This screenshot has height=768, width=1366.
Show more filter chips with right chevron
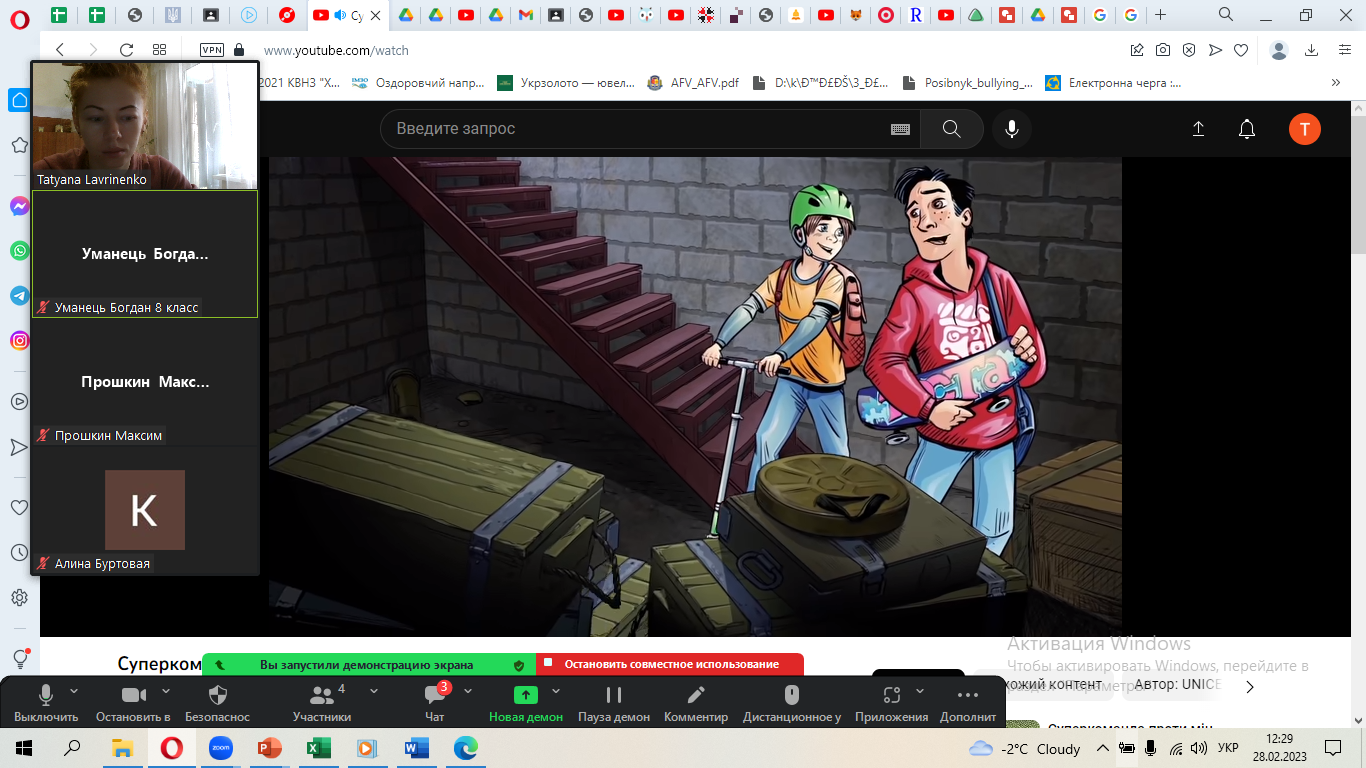[1250, 686]
